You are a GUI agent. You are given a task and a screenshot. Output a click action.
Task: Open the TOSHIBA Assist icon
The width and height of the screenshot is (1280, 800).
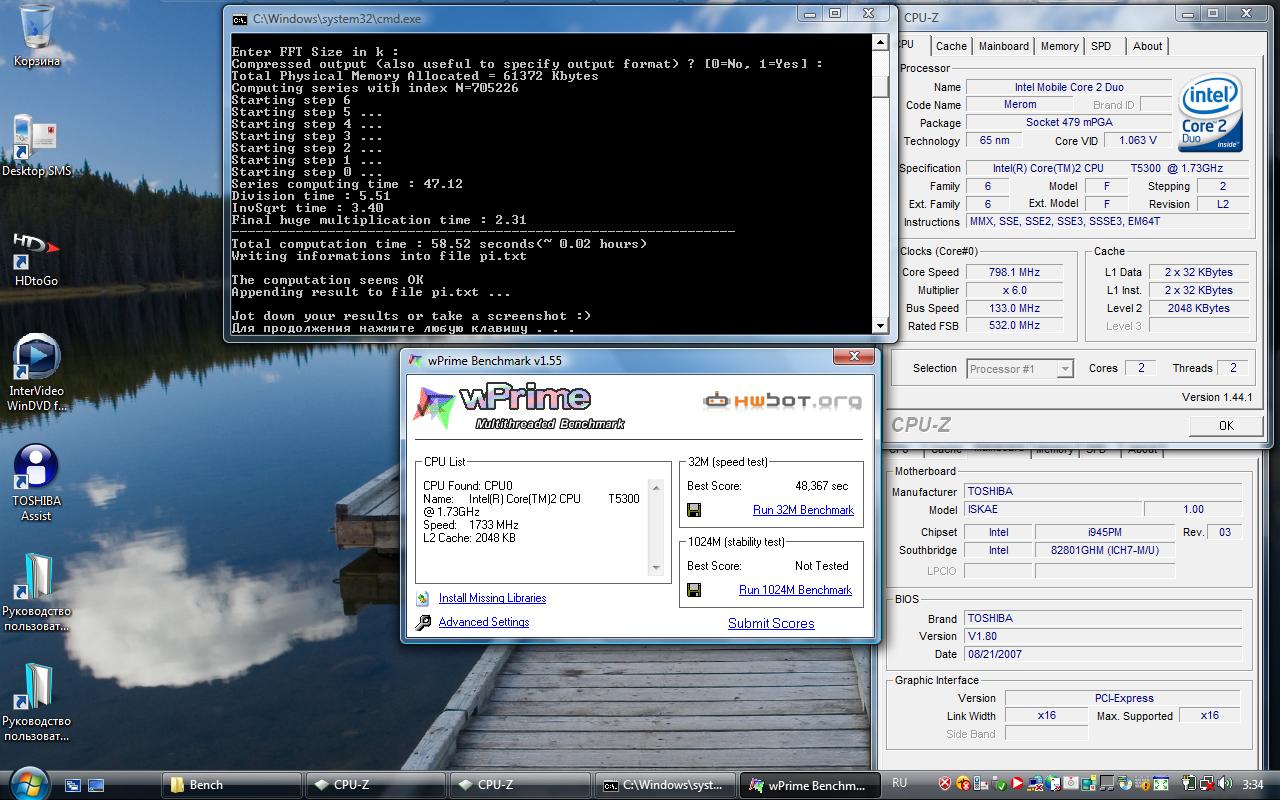(x=37, y=483)
